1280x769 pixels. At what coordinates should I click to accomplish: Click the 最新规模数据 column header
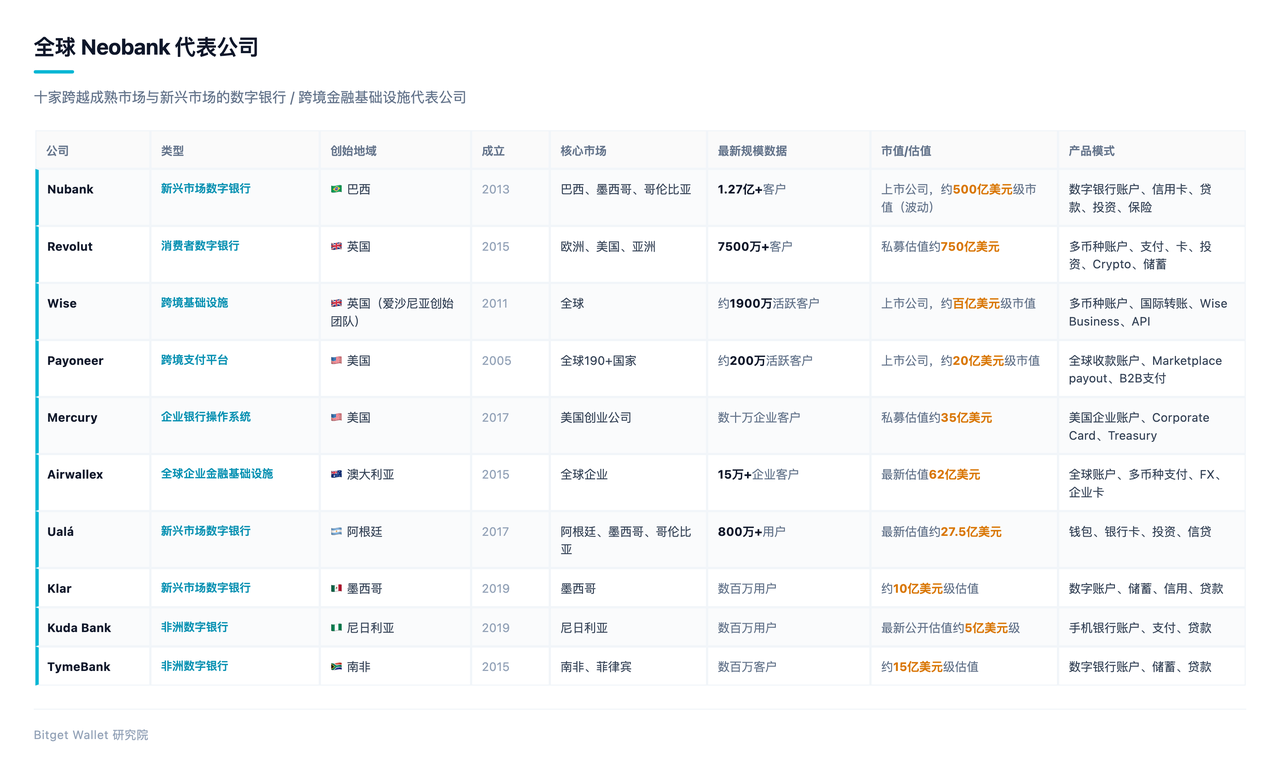pos(752,151)
